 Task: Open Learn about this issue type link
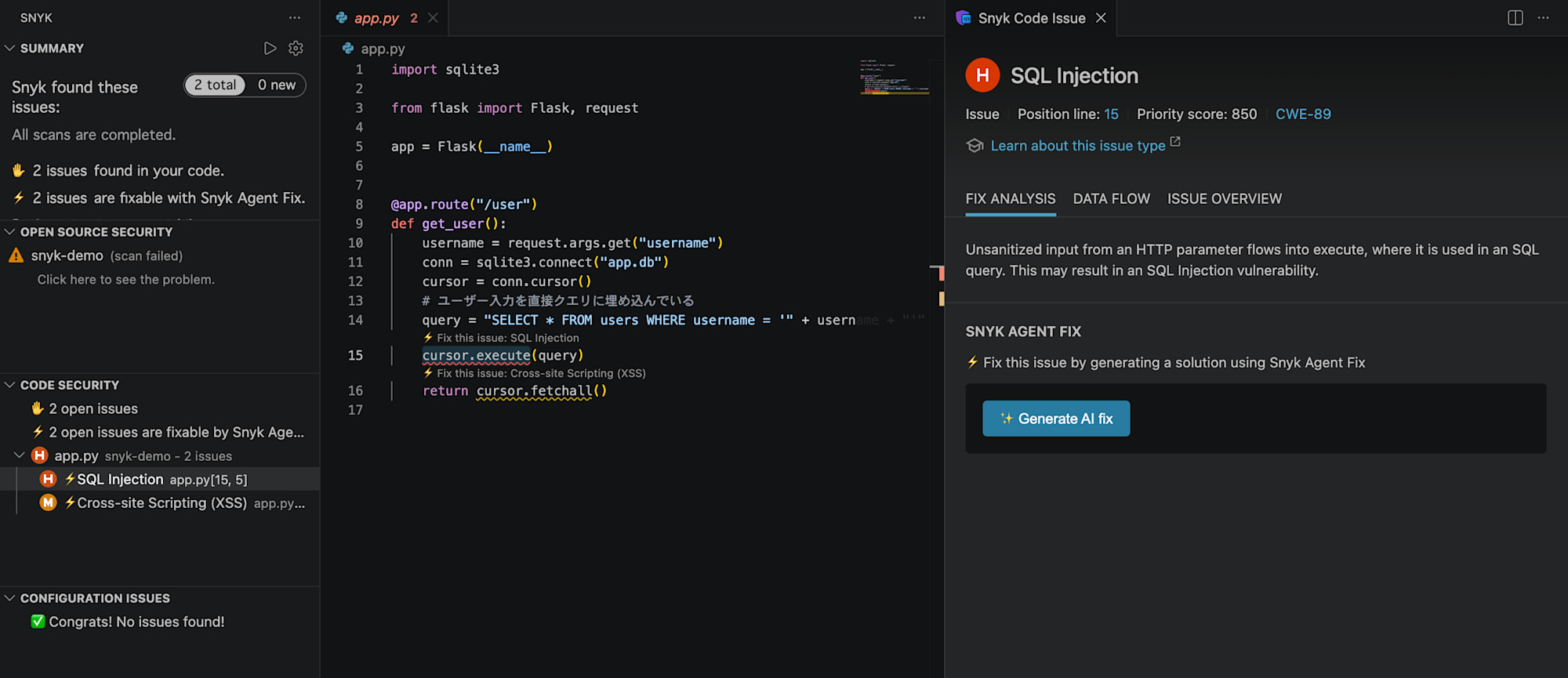[1078, 146]
